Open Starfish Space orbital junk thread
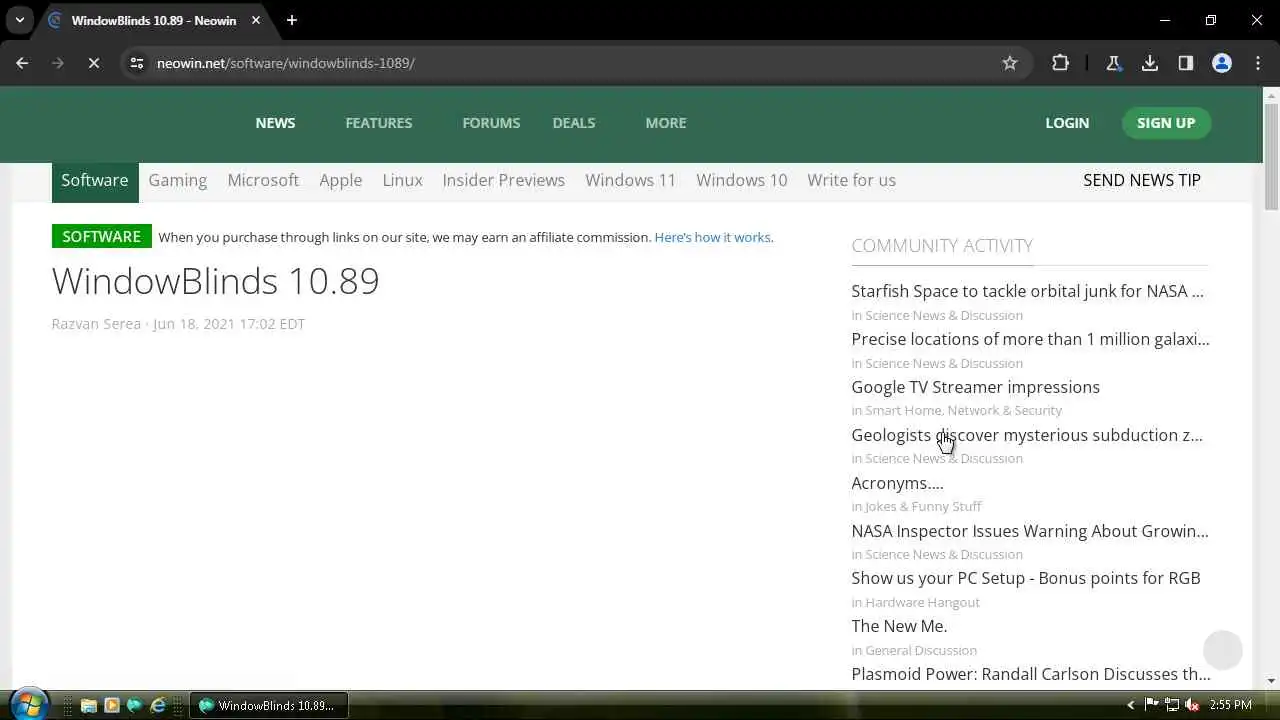 (x=1027, y=291)
